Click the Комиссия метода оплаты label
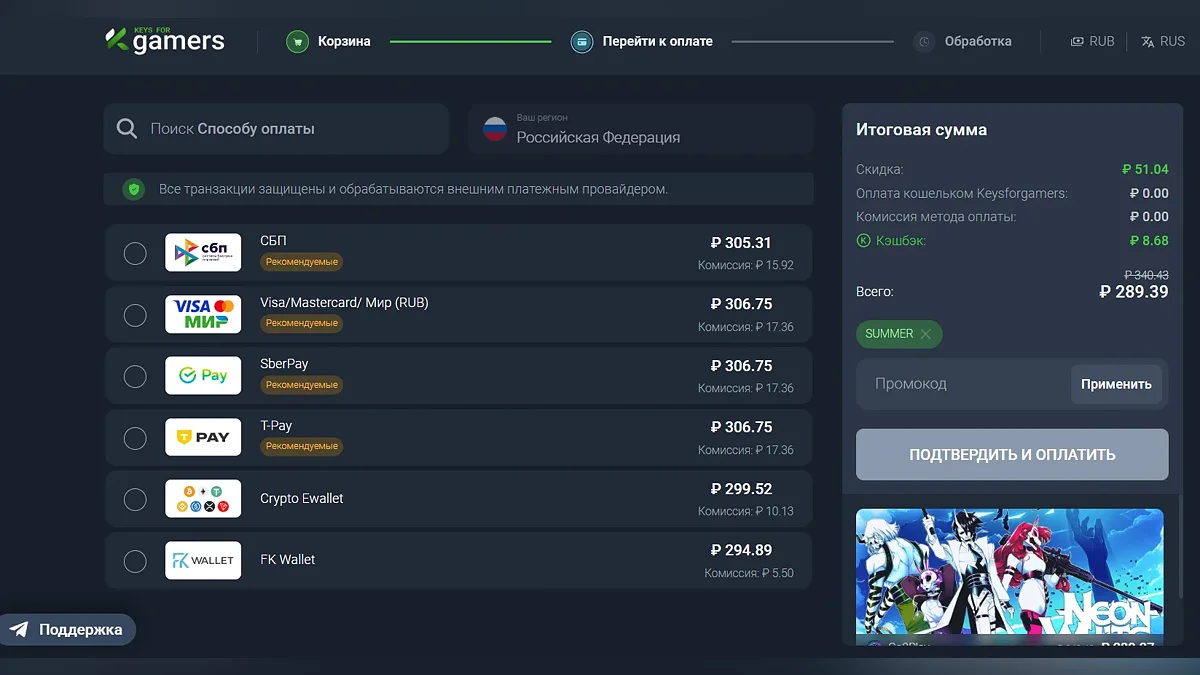This screenshot has height=675, width=1200. tap(936, 217)
